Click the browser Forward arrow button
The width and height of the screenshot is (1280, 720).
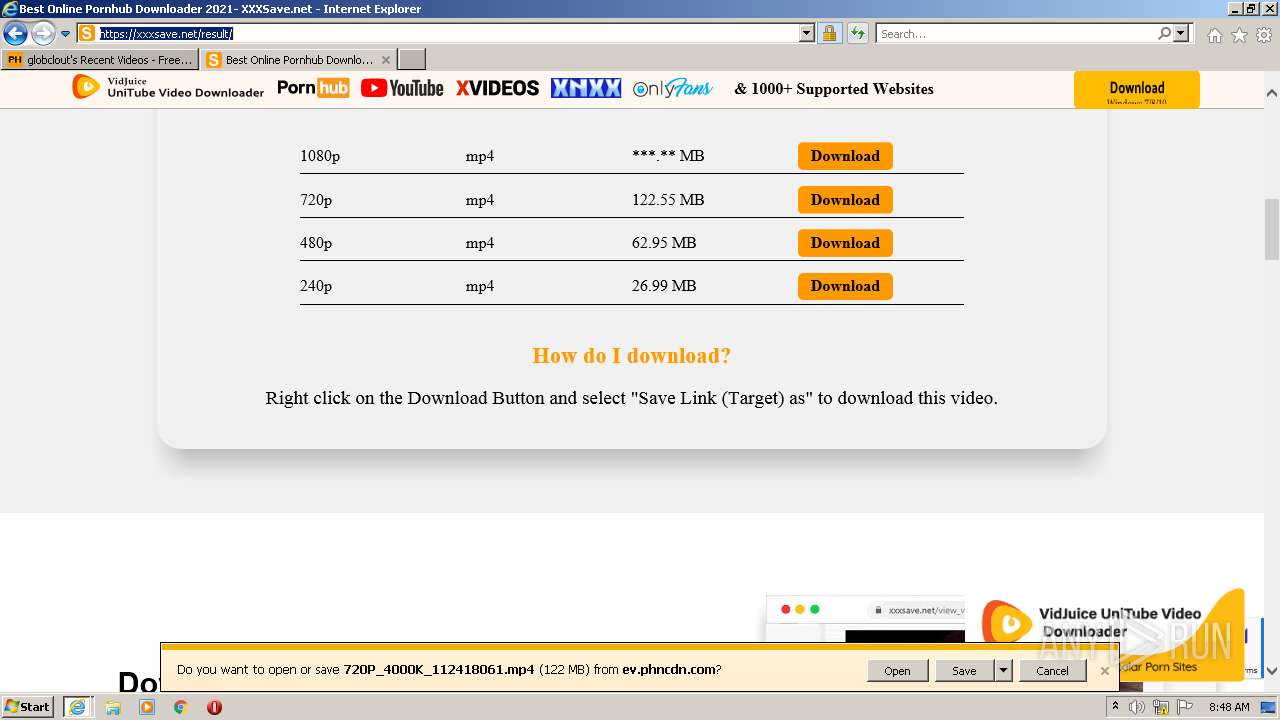pos(43,33)
